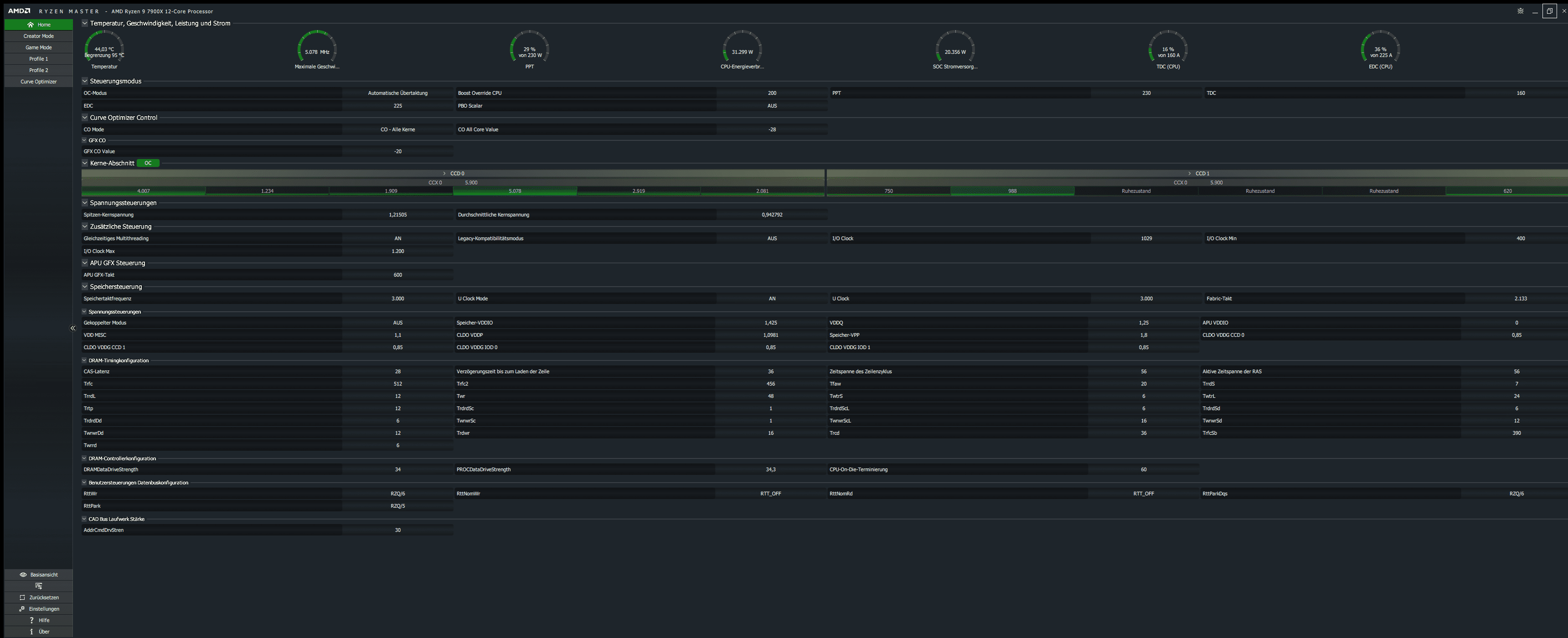This screenshot has width=1568, height=638.
Task: Click the PBO Scalar value AUS
Action: pyautogui.click(x=772, y=106)
